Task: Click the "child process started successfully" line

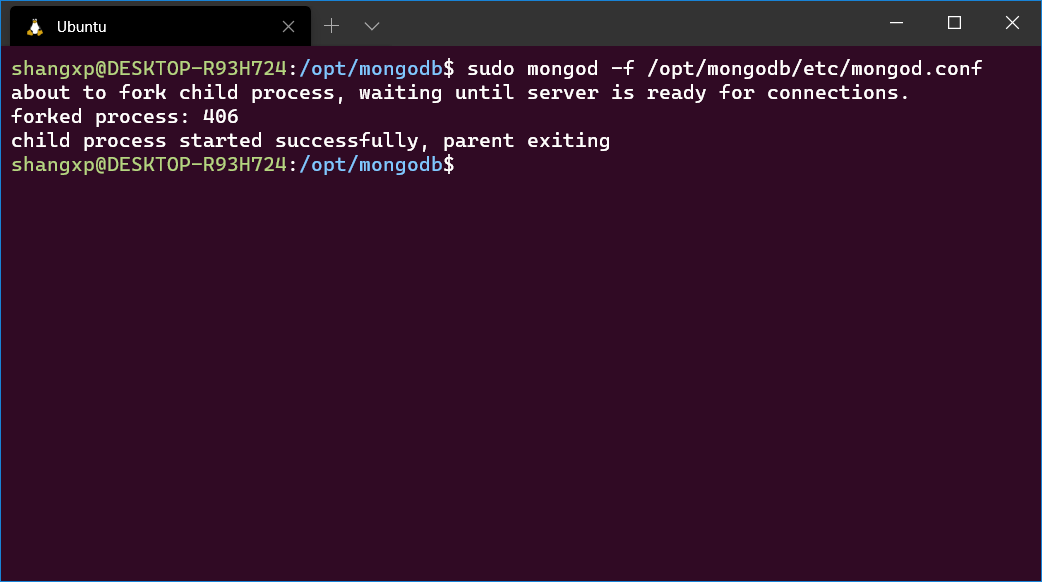Action: pyautogui.click(x=220, y=141)
